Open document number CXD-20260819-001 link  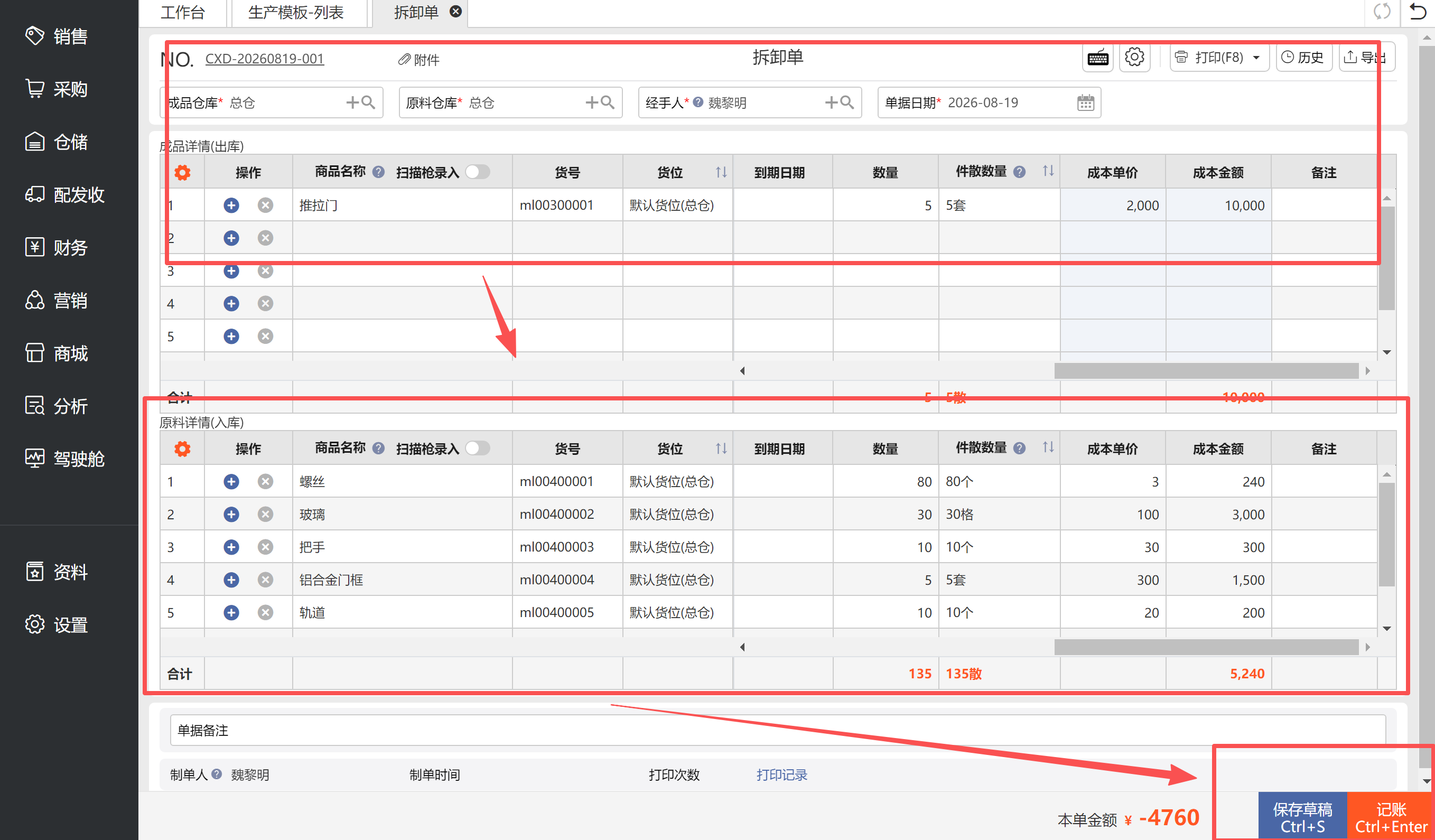click(265, 59)
